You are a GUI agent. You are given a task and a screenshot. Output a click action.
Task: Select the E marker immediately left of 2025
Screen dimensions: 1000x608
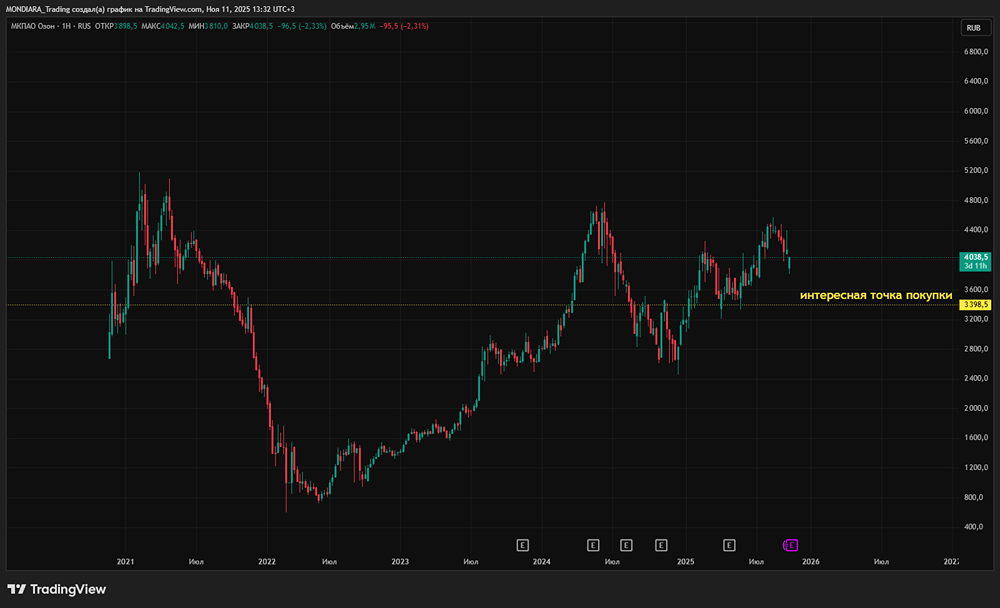[x=661, y=545]
